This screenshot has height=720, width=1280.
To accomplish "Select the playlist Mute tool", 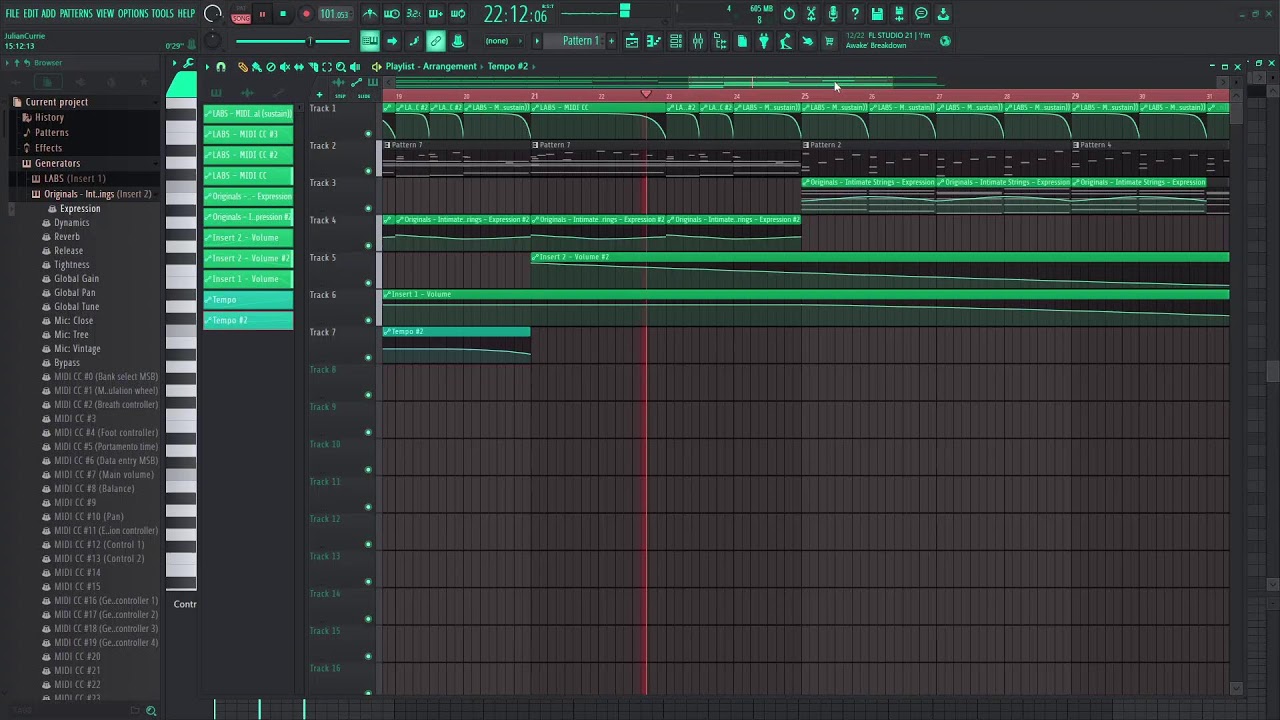I will (x=284, y=67).
